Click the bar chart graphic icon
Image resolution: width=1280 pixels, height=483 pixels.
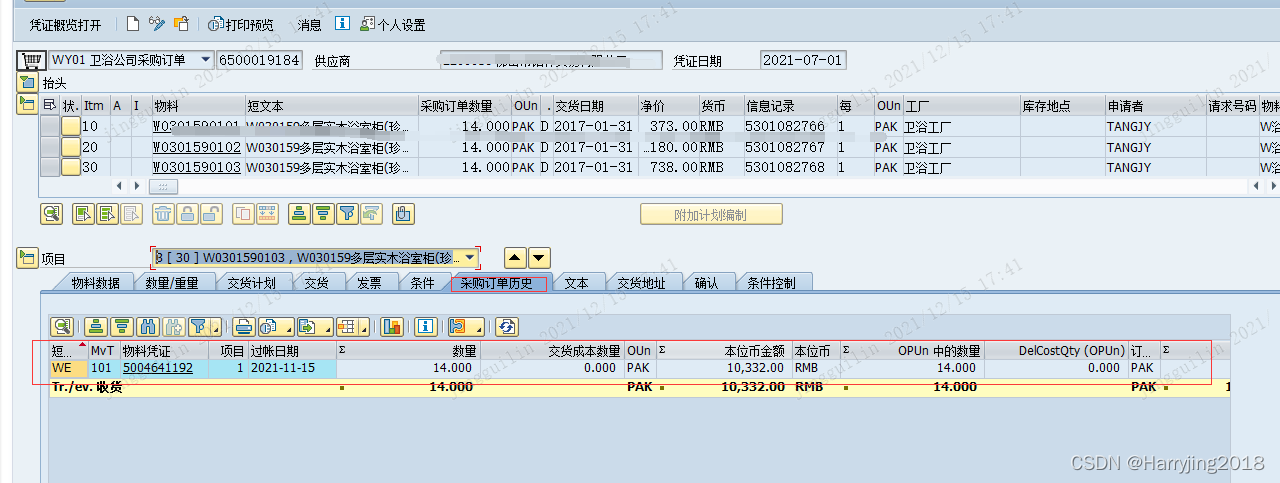coord(392,326)
